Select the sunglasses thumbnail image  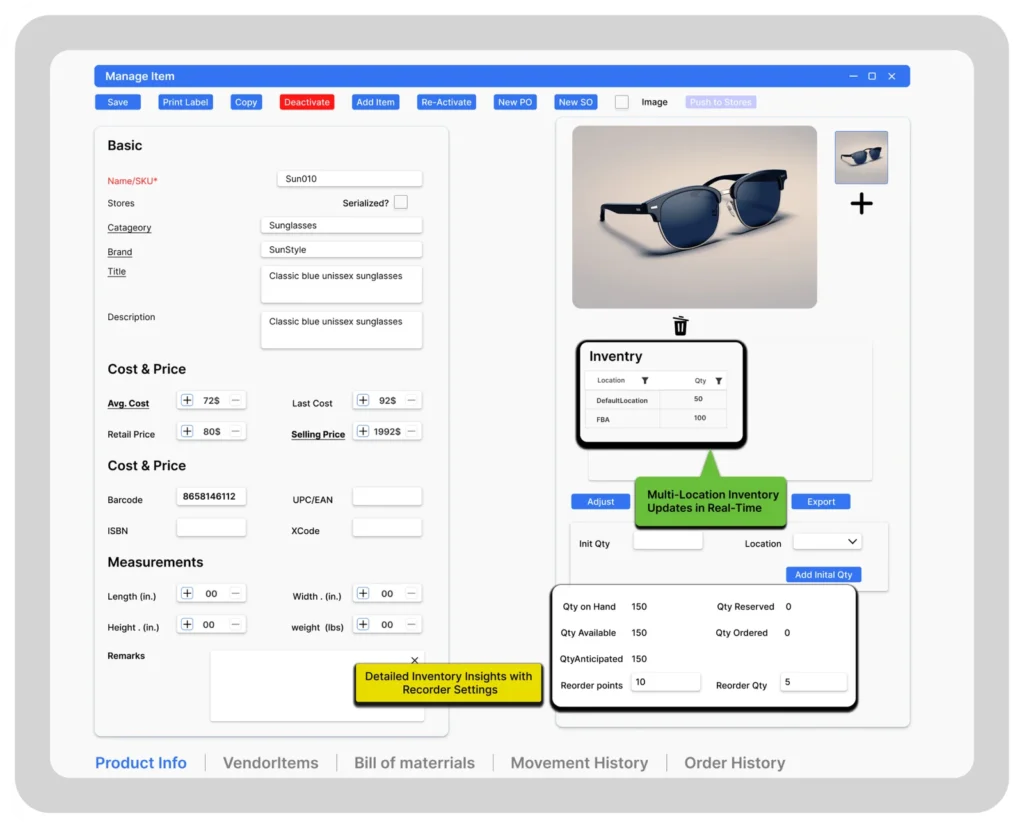point(861,157)
